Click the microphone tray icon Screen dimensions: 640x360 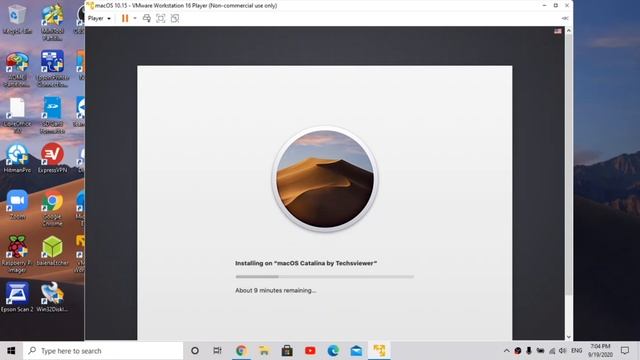pos(529,351)
